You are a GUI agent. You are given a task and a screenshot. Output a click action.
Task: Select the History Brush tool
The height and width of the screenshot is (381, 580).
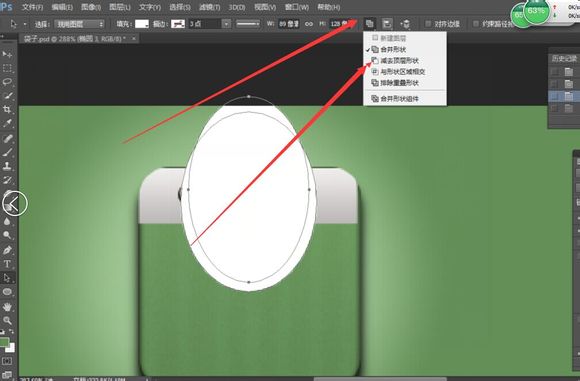(x=7, y=180)
